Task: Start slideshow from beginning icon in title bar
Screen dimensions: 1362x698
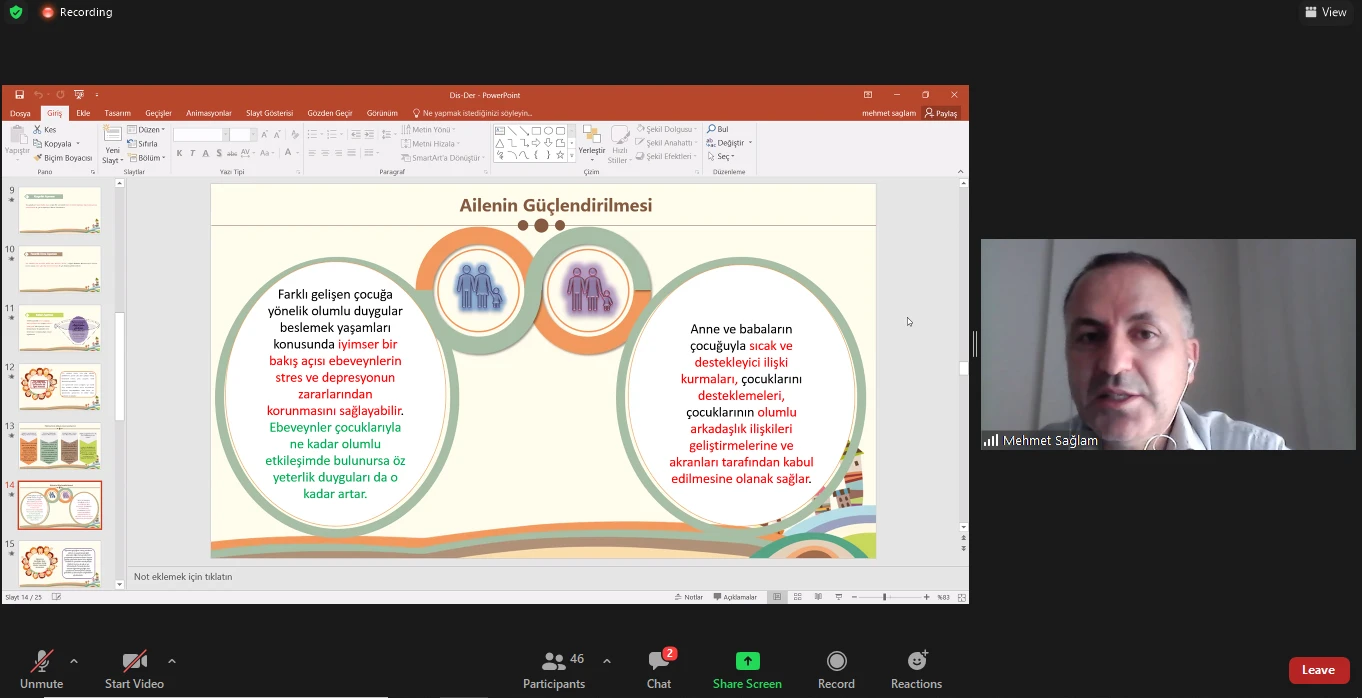Action: coord(79,95)
